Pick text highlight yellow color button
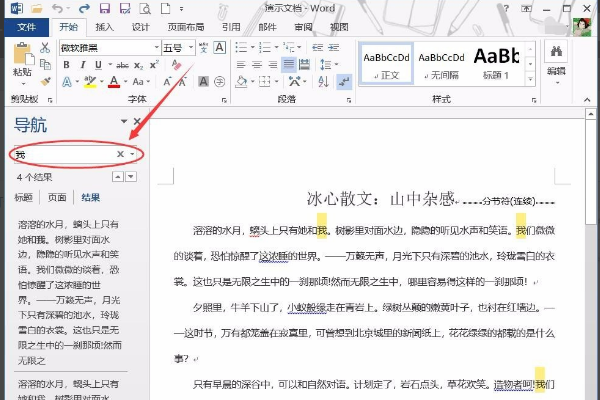This screenshot has width=600, height=400. [x=90, y=82]
